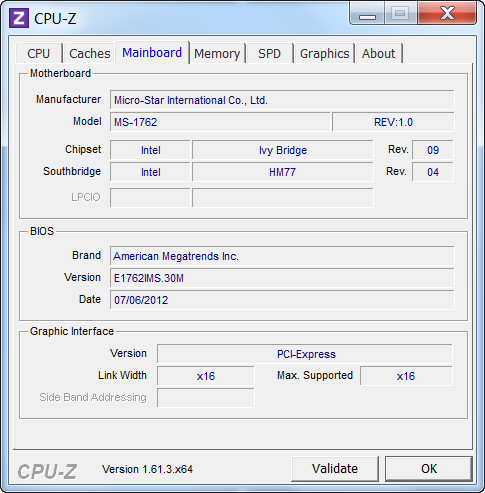Select the Mainboard tab
485x493 pixels.
pos(152,53)
